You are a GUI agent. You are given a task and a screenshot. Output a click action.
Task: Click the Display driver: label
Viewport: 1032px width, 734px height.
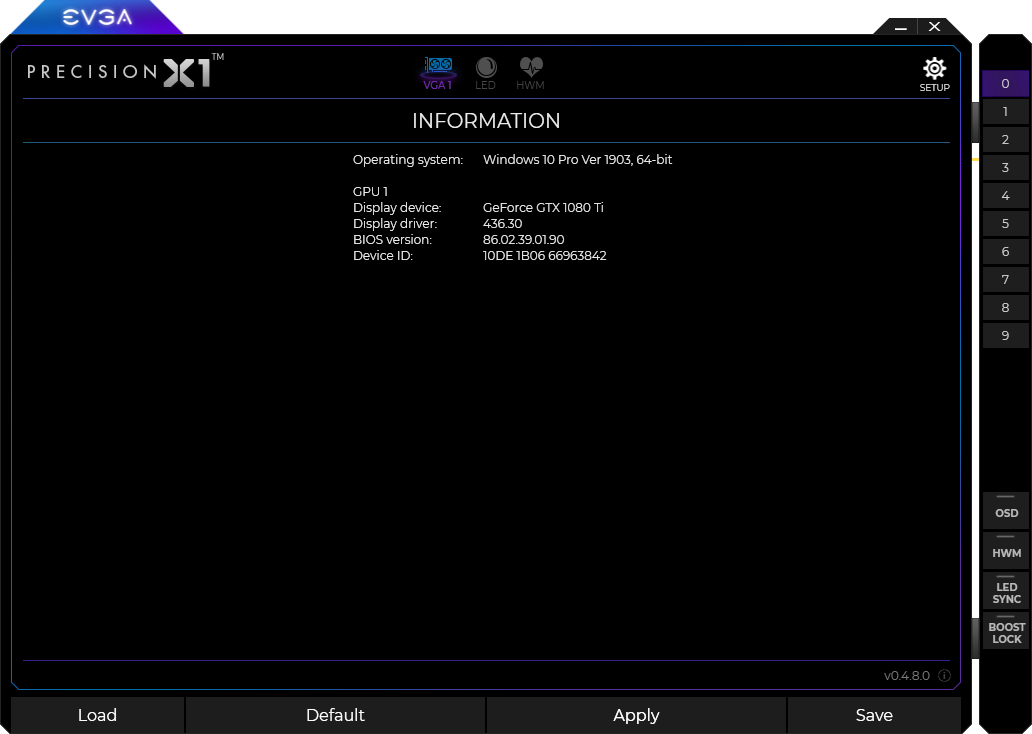pos(395,224)
